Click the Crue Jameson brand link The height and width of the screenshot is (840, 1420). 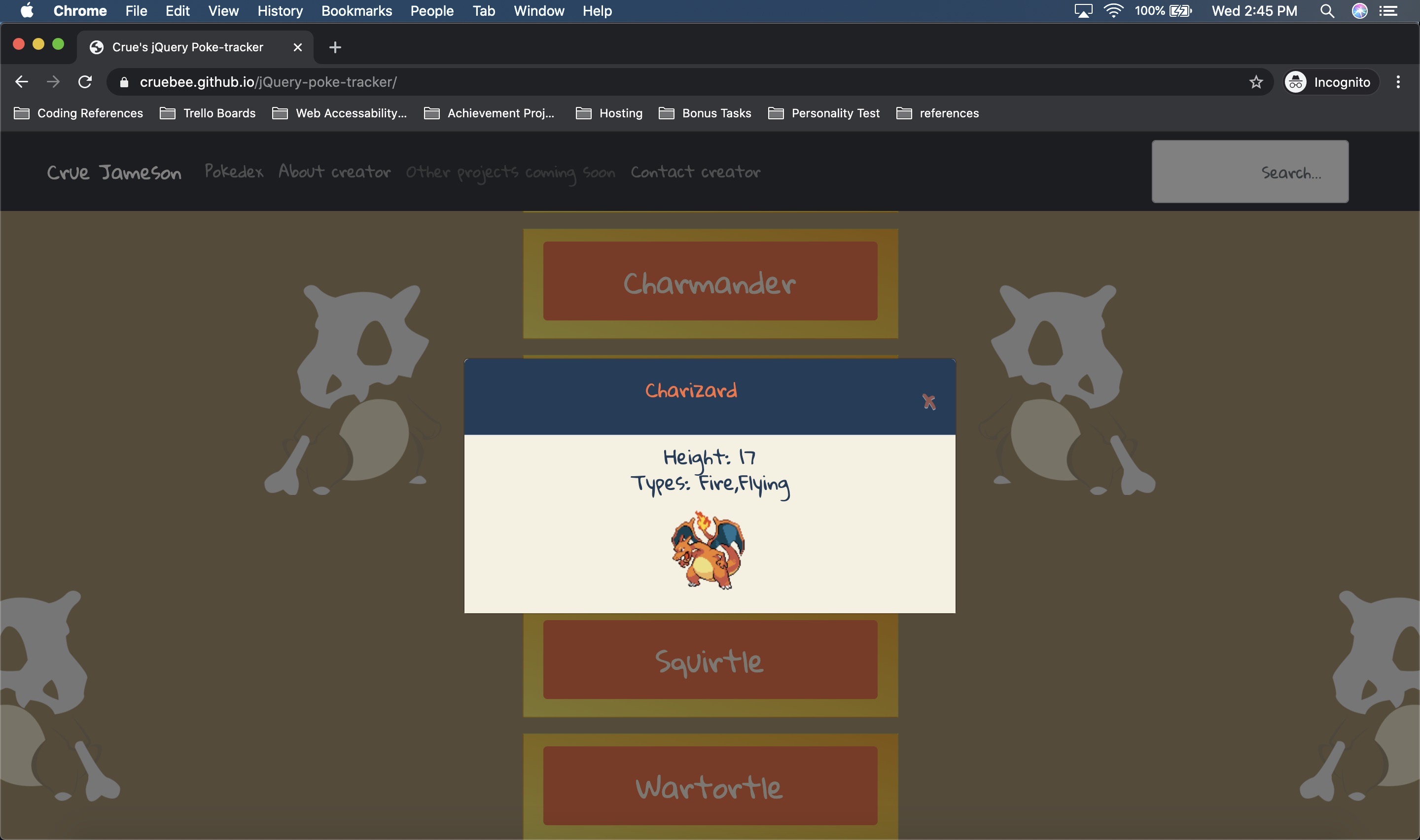click(114, 172)
